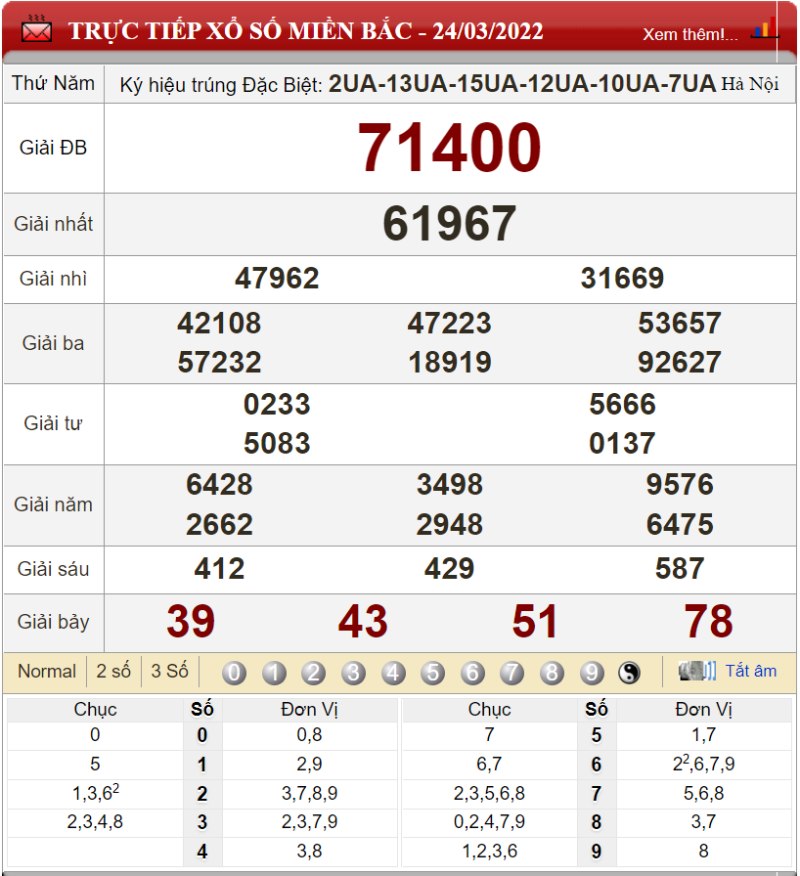Select the digit 4 ball filter

pos(393,673)
